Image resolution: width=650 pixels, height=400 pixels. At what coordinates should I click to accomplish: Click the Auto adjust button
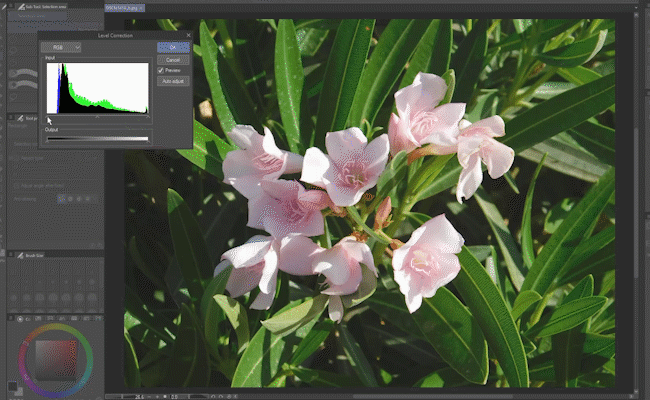173,81
